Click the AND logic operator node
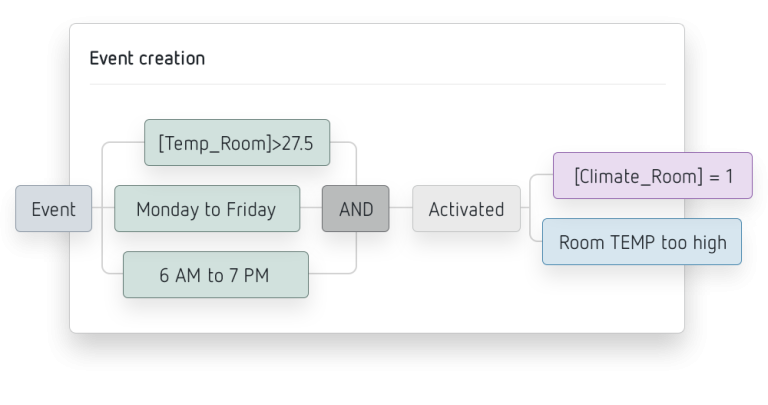Viewport: 768px width, 405px height. pyautogui.click(x=356, y=209)
